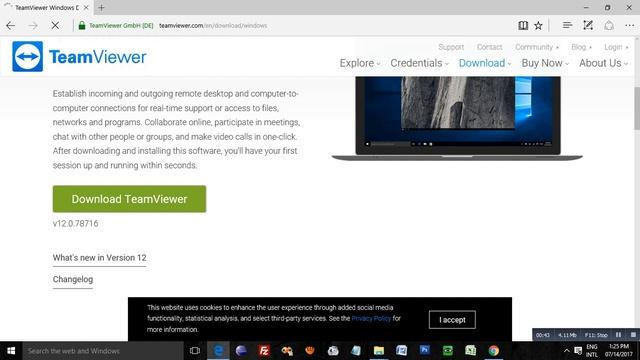Open What's new in Version 12
This screenshot has height=360, width=640.
99,258
